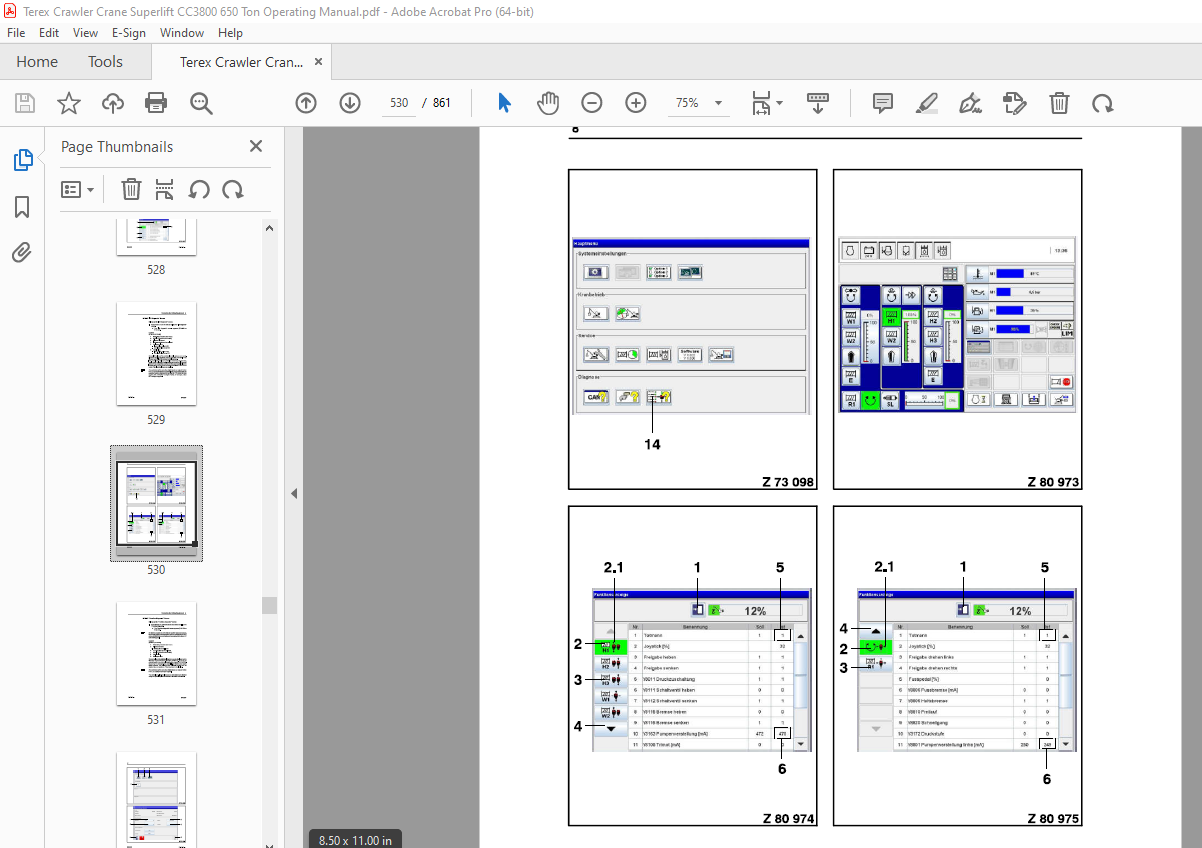Select the Terex Crawler Crane document tab
This screenshot has height=848, width=1202.
(x=241, y=62)
